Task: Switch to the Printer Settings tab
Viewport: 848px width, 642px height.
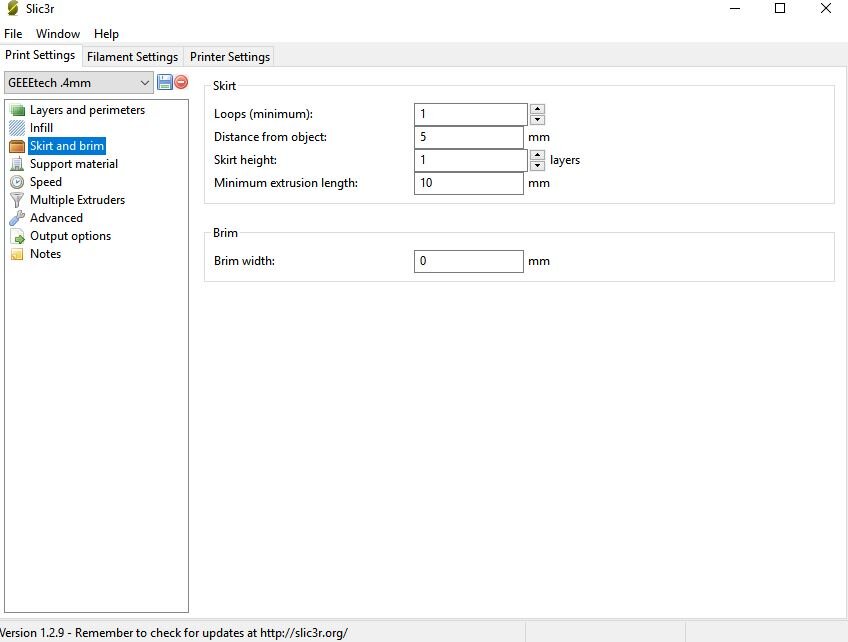Action: (x=230, y=57)
